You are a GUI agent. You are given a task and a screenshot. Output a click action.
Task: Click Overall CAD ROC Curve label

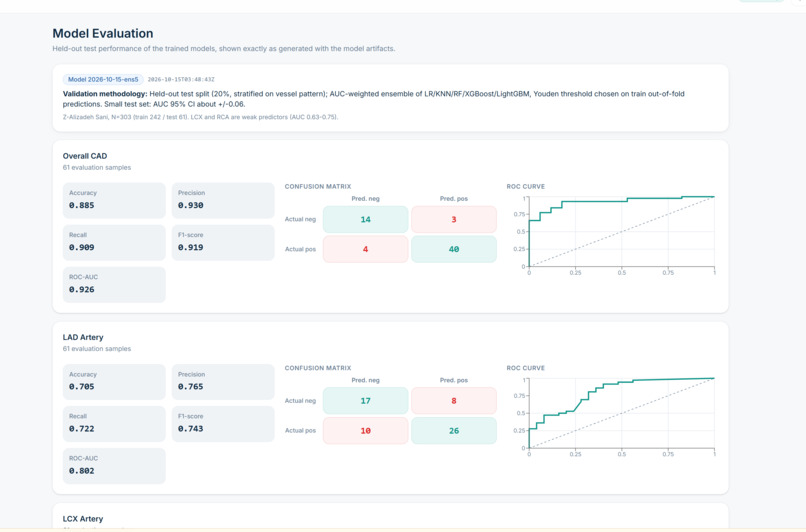pyautogui.click(x=525, y=187)
